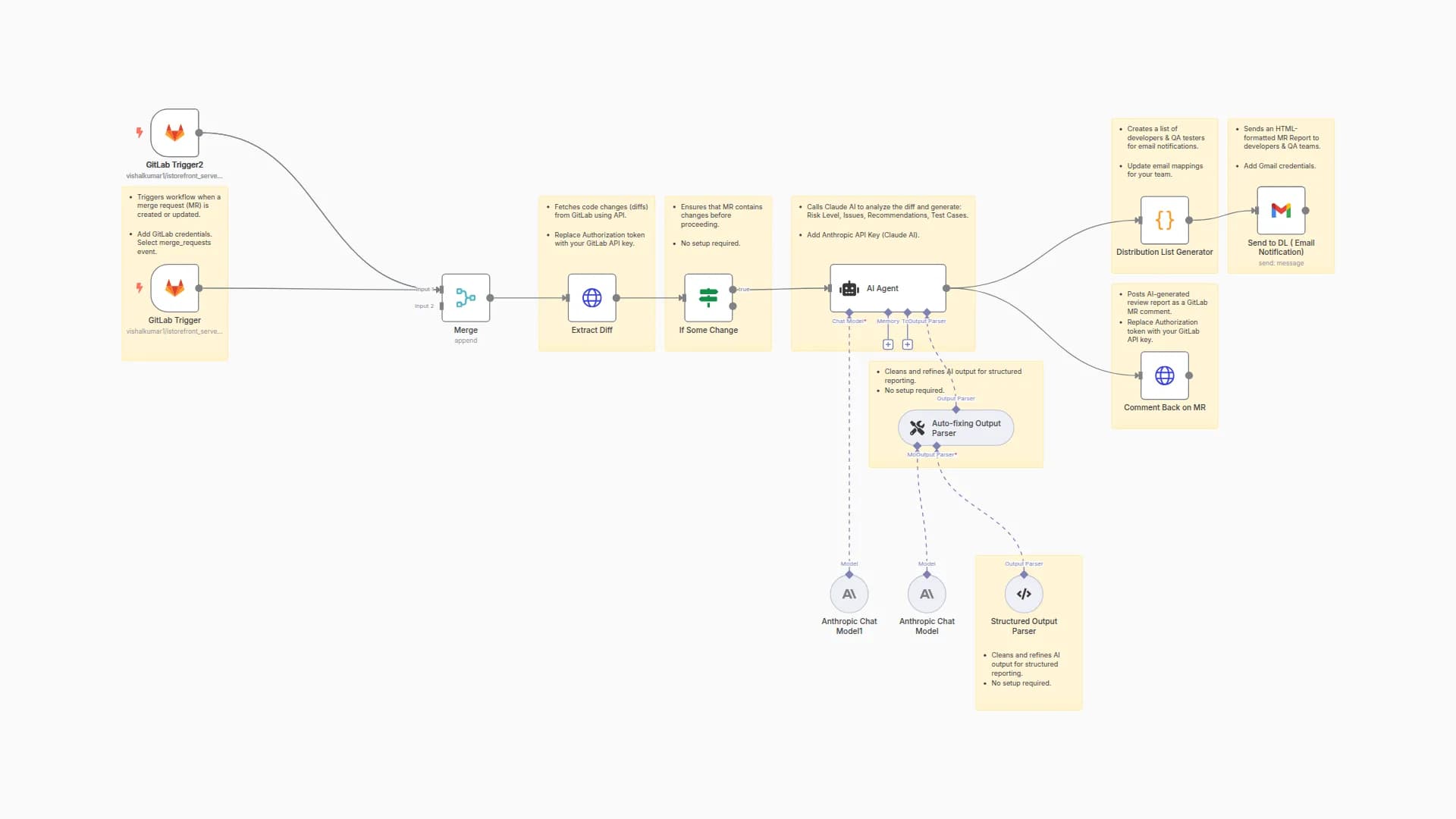This screenshot has width=1456, height=819.
Task: Click the 'Distribution List Generator' label
Action: 1165,252
